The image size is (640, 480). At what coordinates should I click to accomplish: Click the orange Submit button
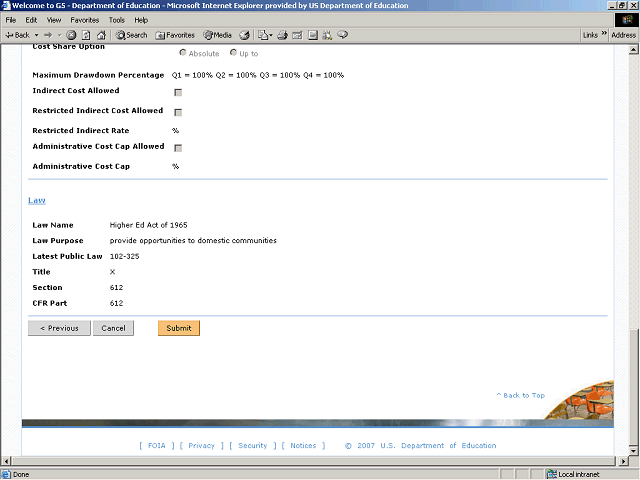point(179,328)
